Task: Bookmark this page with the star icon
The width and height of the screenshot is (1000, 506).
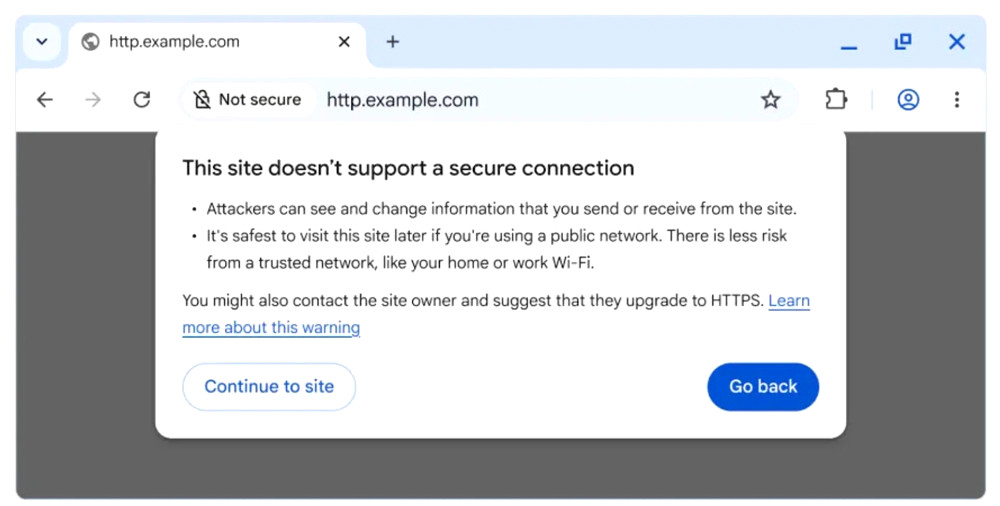Action: (x=770, y=100)
